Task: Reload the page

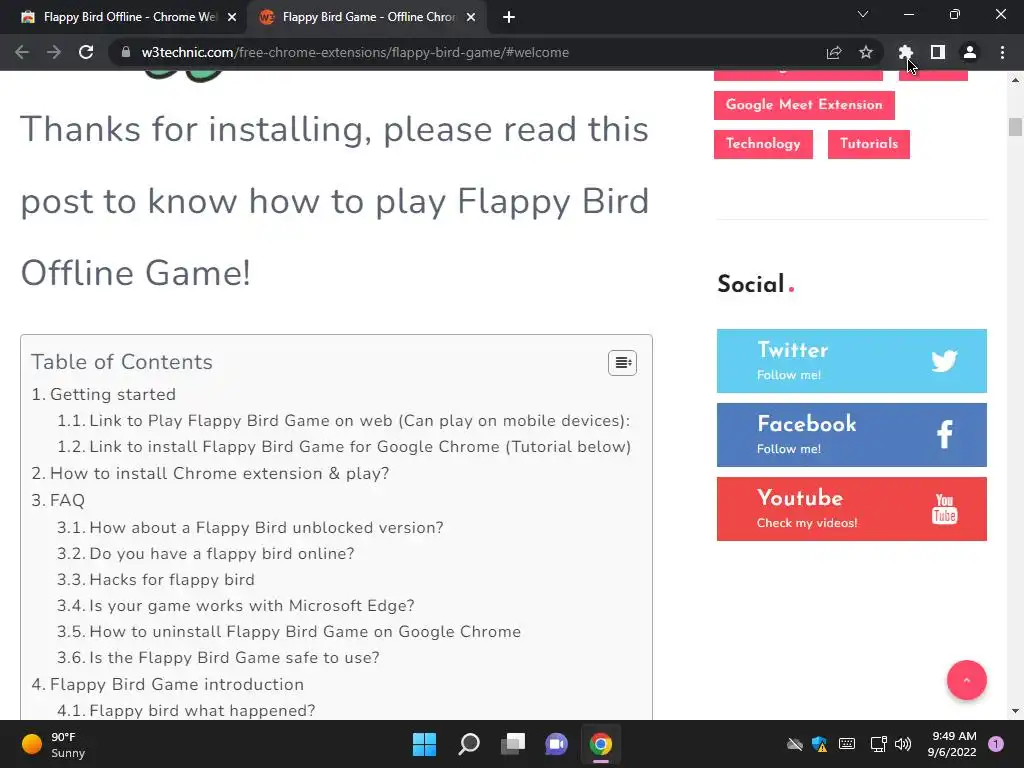Action: pos(86,52)
